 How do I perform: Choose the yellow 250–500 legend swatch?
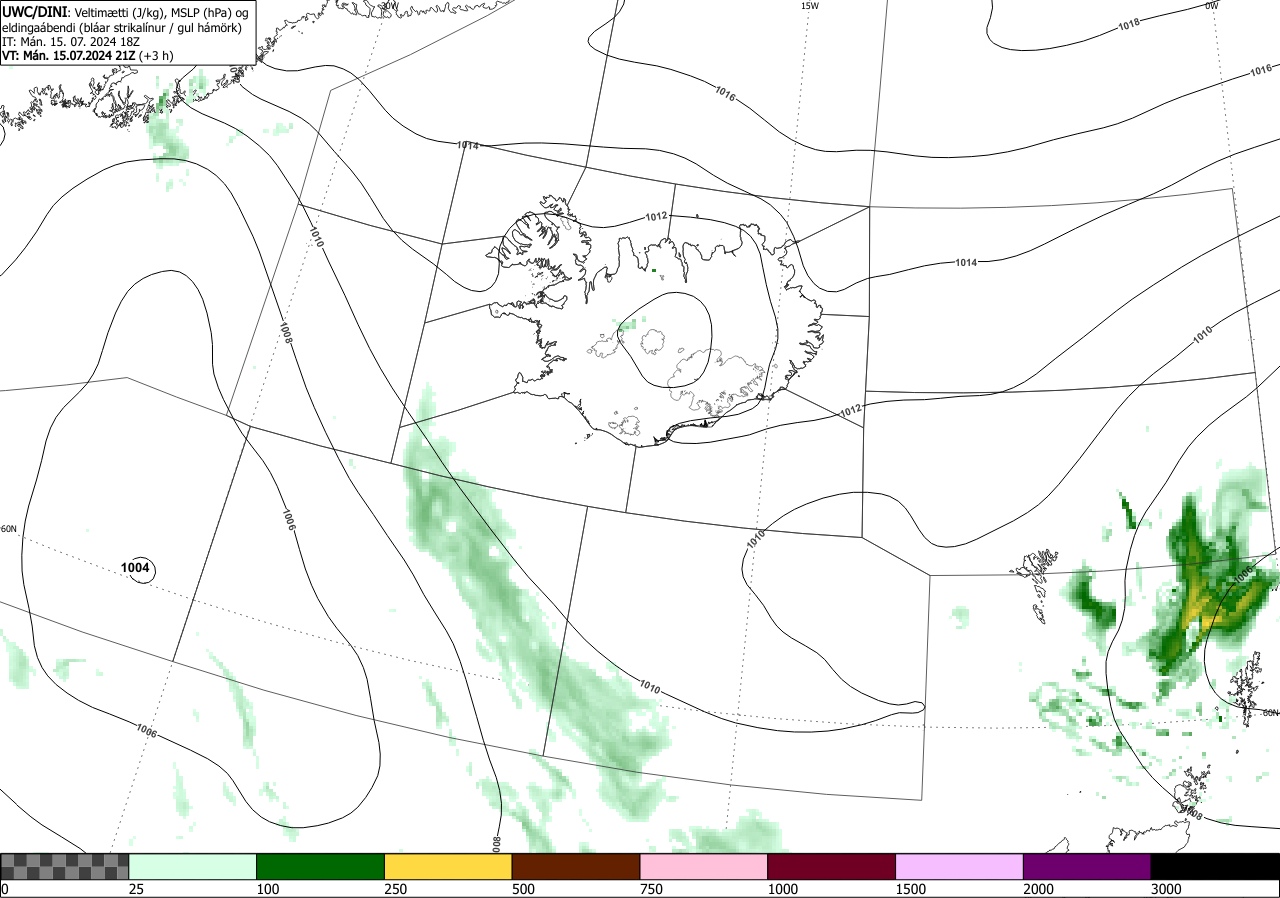click(x=448, y=866)
